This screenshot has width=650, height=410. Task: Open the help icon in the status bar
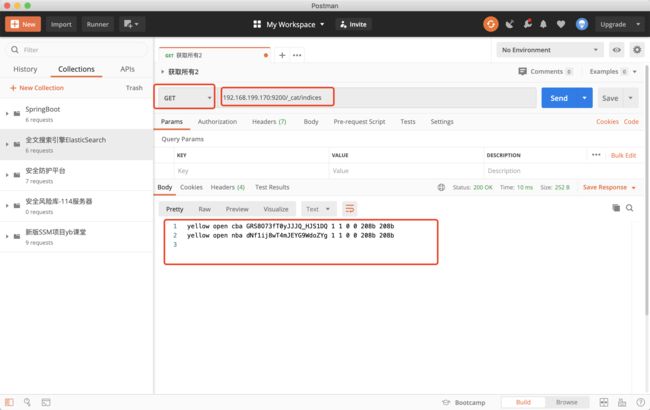(640, 402)
